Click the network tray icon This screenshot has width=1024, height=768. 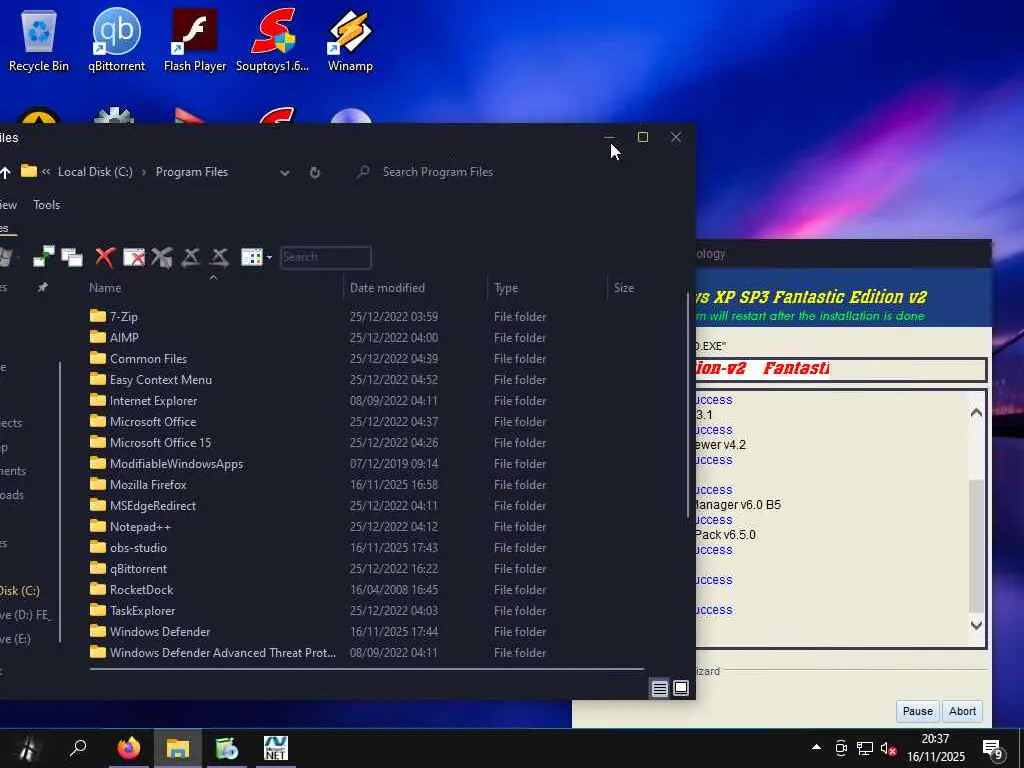click(x=865, y=748)
